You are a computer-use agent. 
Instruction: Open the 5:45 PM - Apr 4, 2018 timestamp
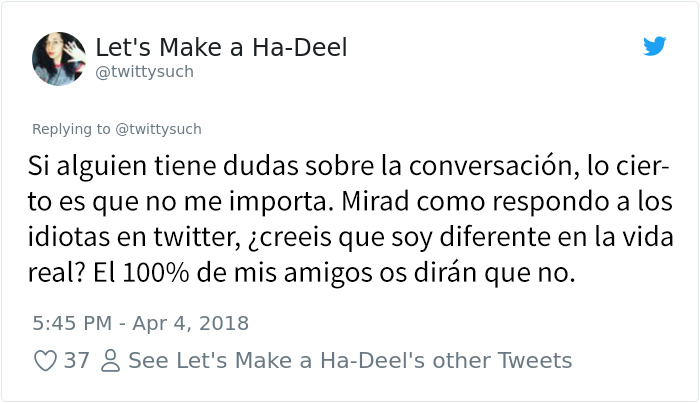tap(141, 324)
